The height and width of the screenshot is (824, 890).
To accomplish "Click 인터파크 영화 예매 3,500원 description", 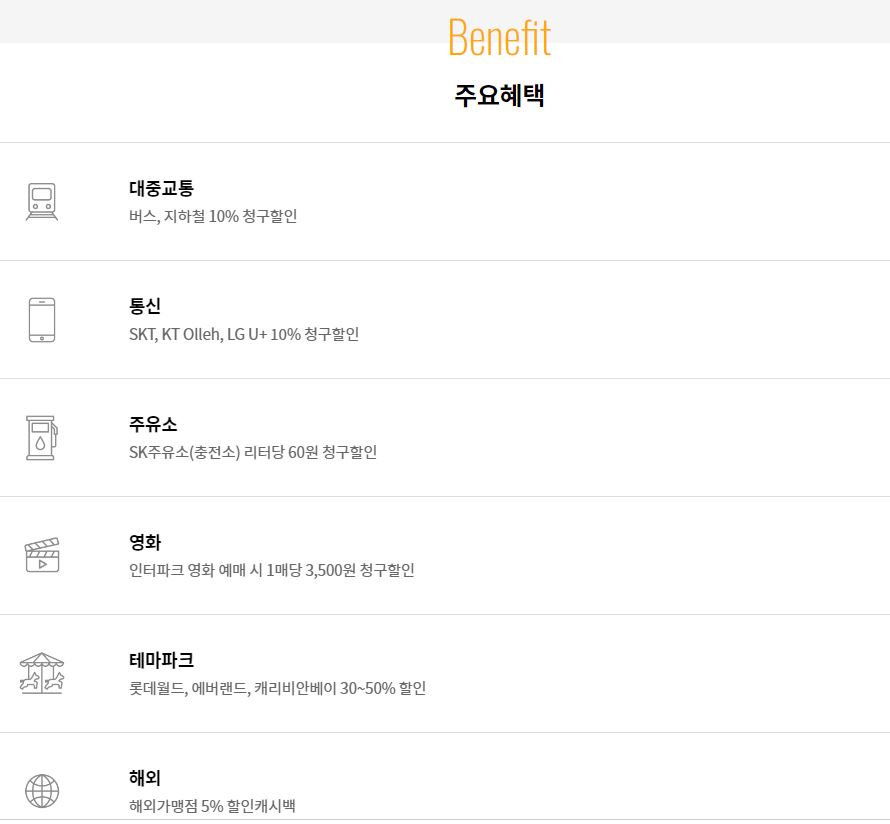I will tap(272, 570).
